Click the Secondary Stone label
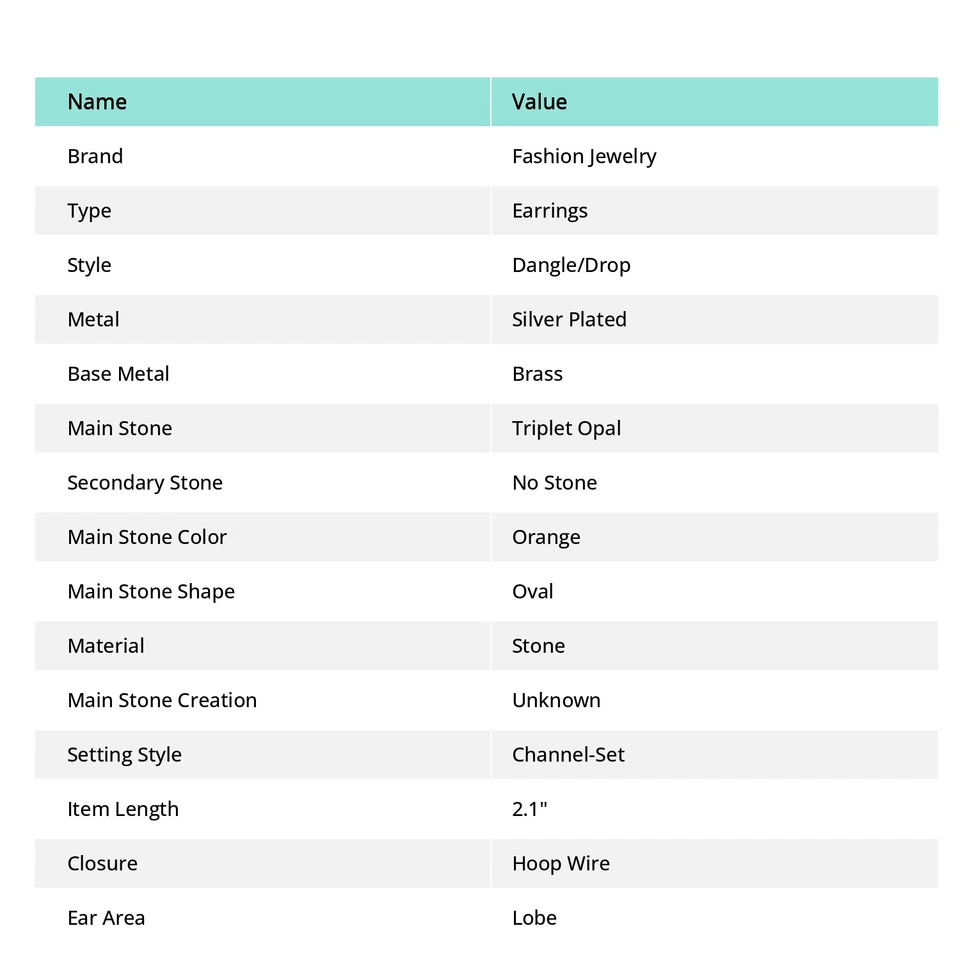Image resolution: width=960 pixels, height=960 pixels. [x=145, y=483]
